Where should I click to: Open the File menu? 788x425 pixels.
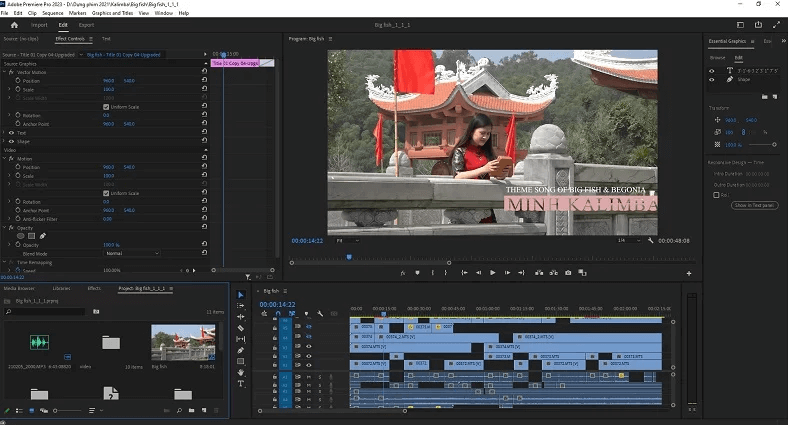point(5,13)
